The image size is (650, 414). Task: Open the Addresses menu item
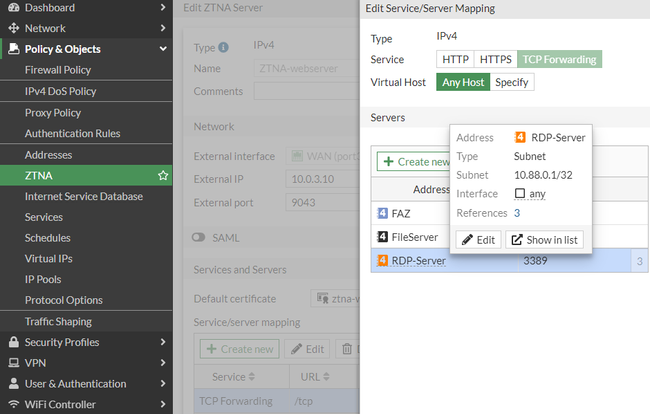49,155
